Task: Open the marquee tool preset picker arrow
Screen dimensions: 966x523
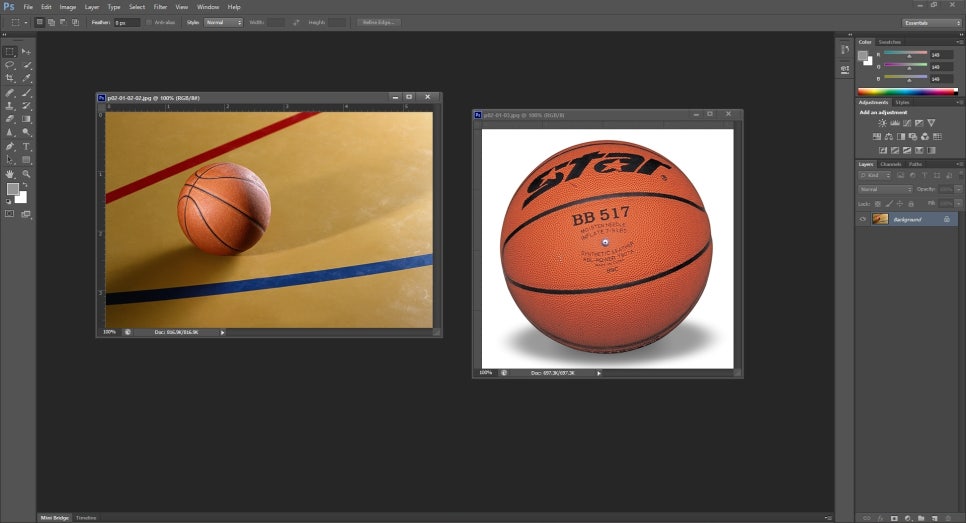Action: point(26,22)
